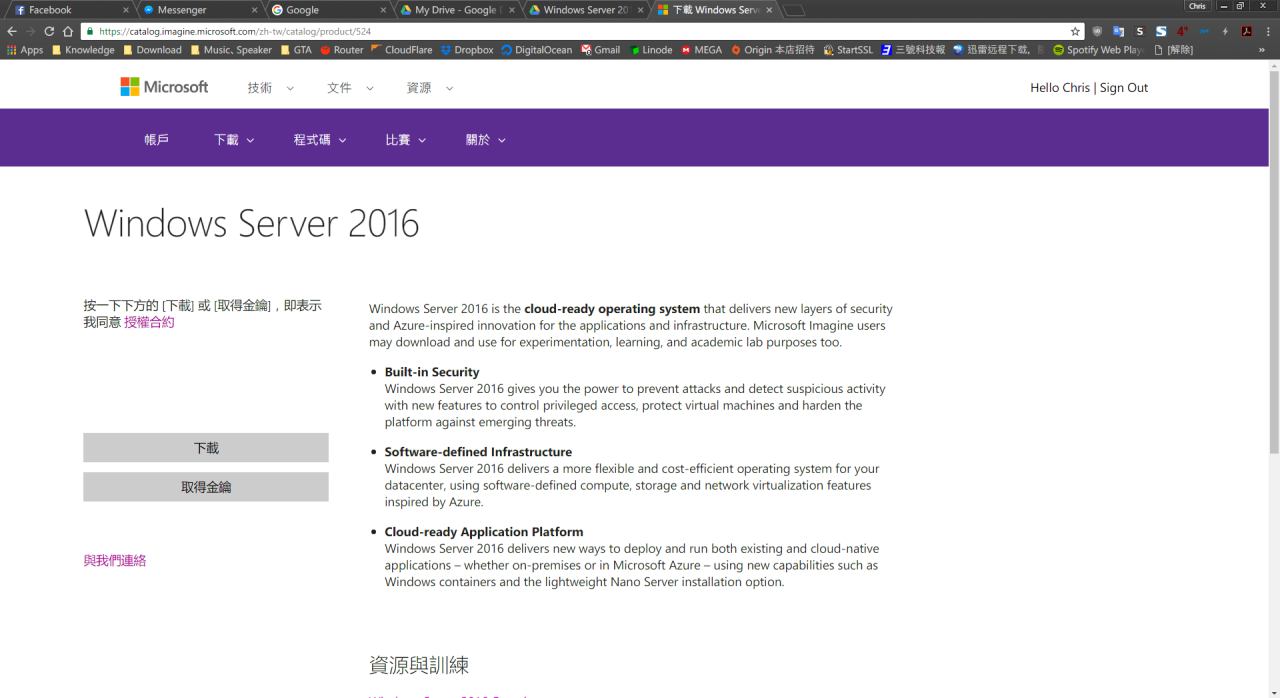This screenshot has width=1280, height=698.
Task: Reload the page with refresh icon
Action: pyautogui.click(x=49, y=31)
